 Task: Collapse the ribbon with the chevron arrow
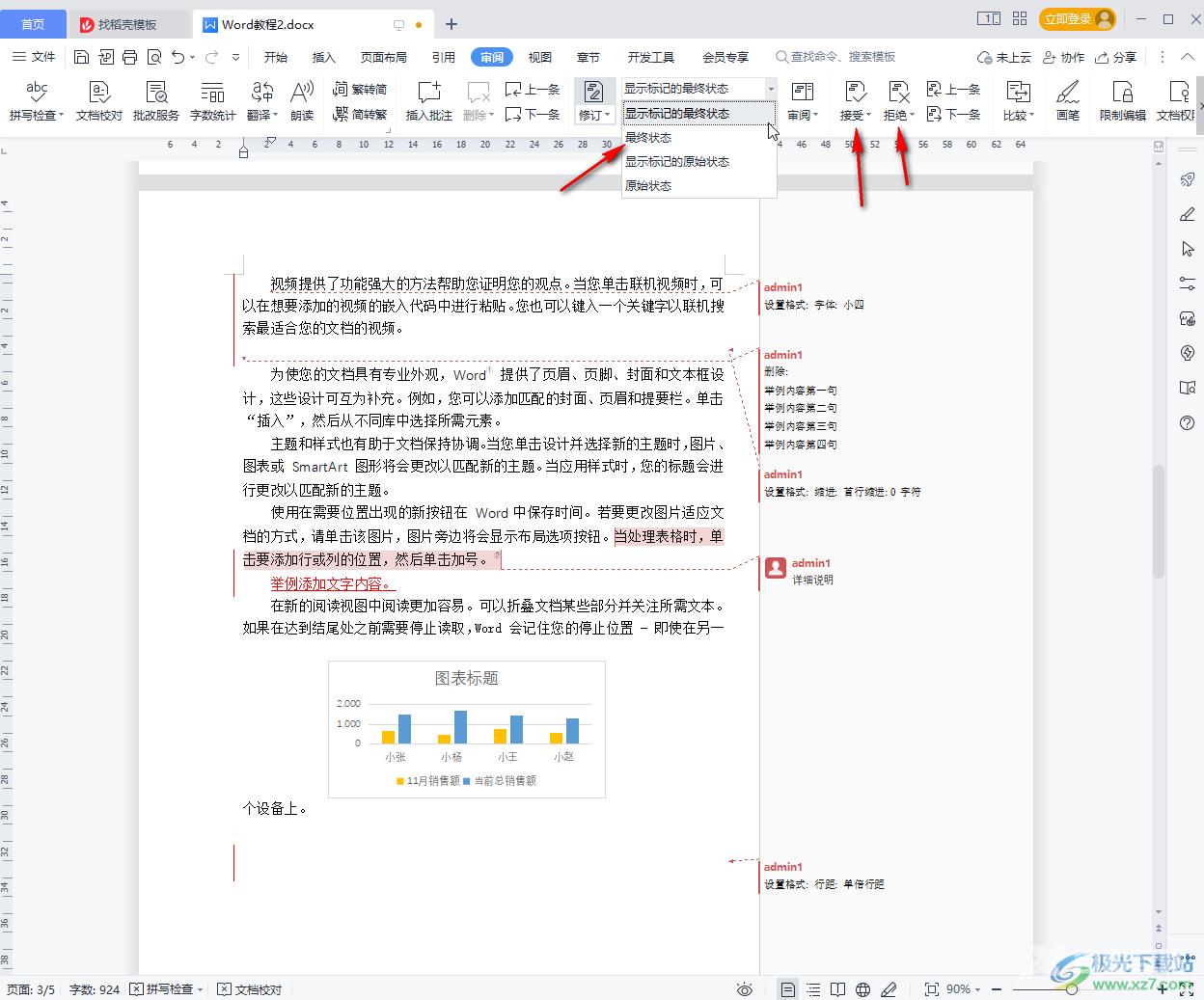pos(1188,57)
